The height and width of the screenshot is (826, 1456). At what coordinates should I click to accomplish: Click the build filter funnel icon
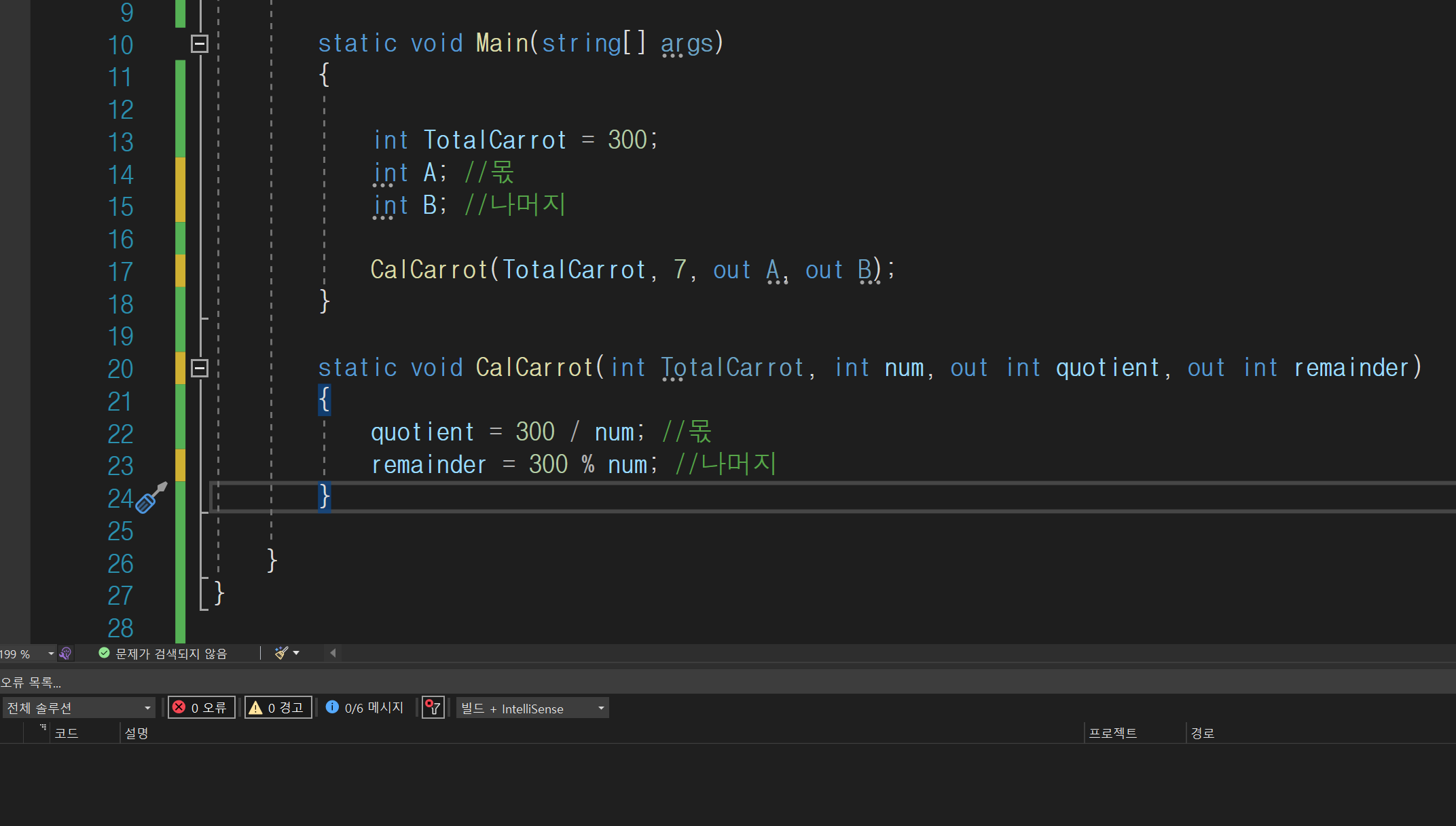click(433, 708)
